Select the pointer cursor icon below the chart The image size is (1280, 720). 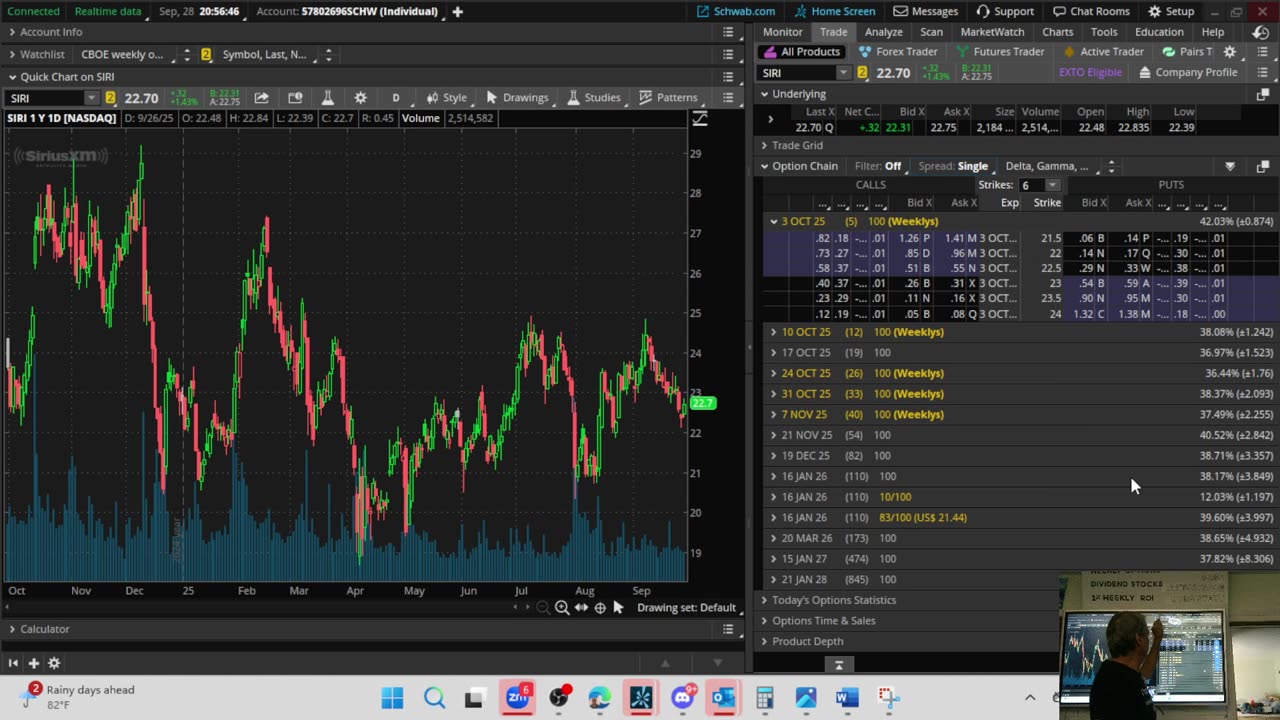618,608
